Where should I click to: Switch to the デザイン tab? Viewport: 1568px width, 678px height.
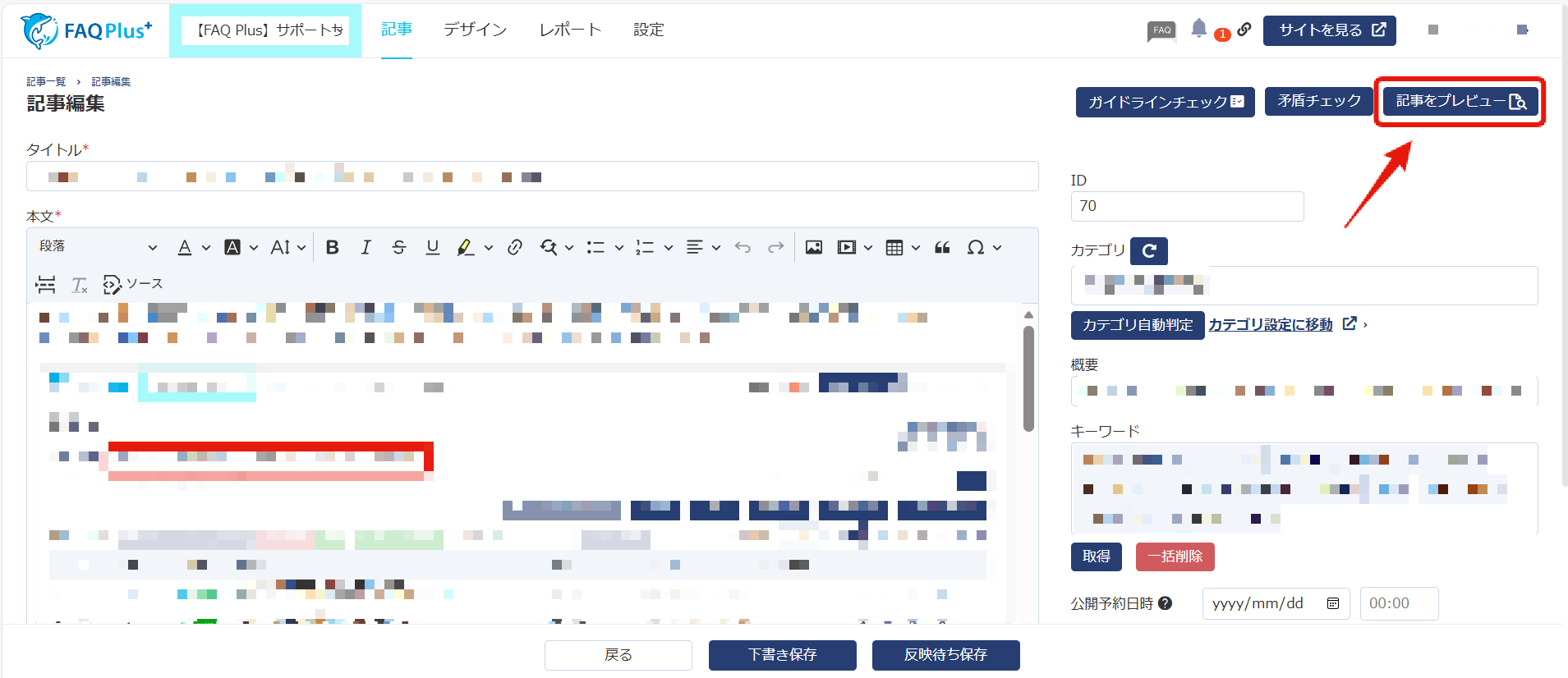tap(475, 30)
